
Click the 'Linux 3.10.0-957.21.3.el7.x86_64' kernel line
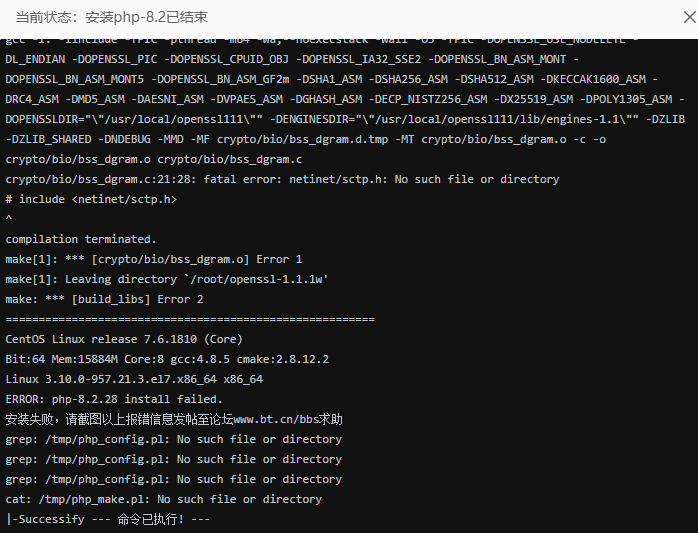point(134,379)
